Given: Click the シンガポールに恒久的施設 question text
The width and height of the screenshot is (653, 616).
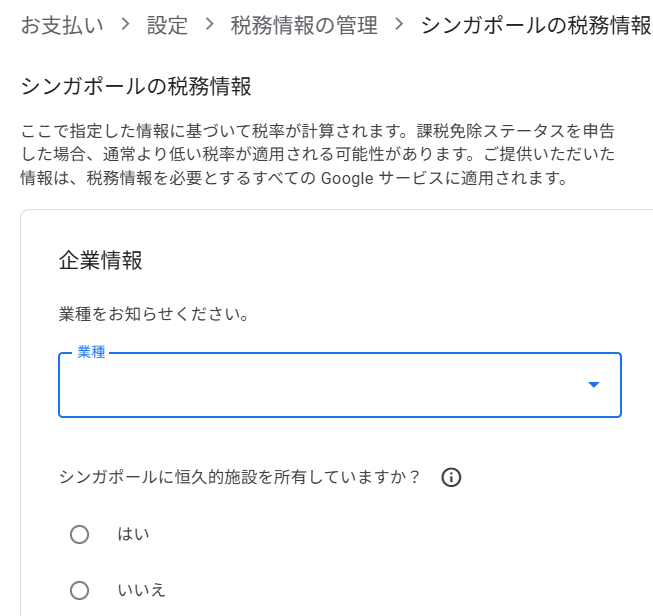Looking at the screenshot, I should pyautogui.click(x=240, y=478).
